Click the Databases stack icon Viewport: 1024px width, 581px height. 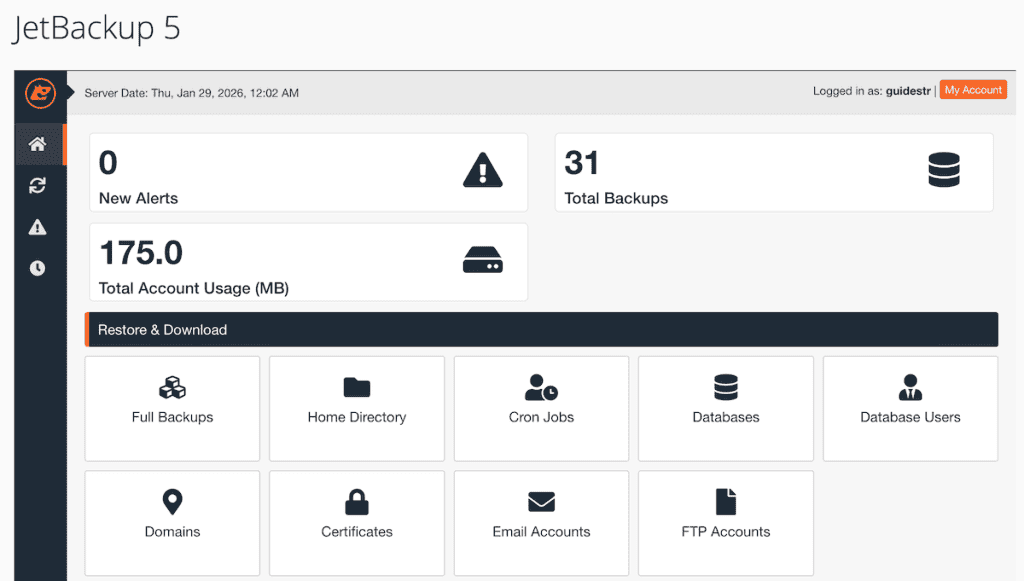click(x=726, y=387)
